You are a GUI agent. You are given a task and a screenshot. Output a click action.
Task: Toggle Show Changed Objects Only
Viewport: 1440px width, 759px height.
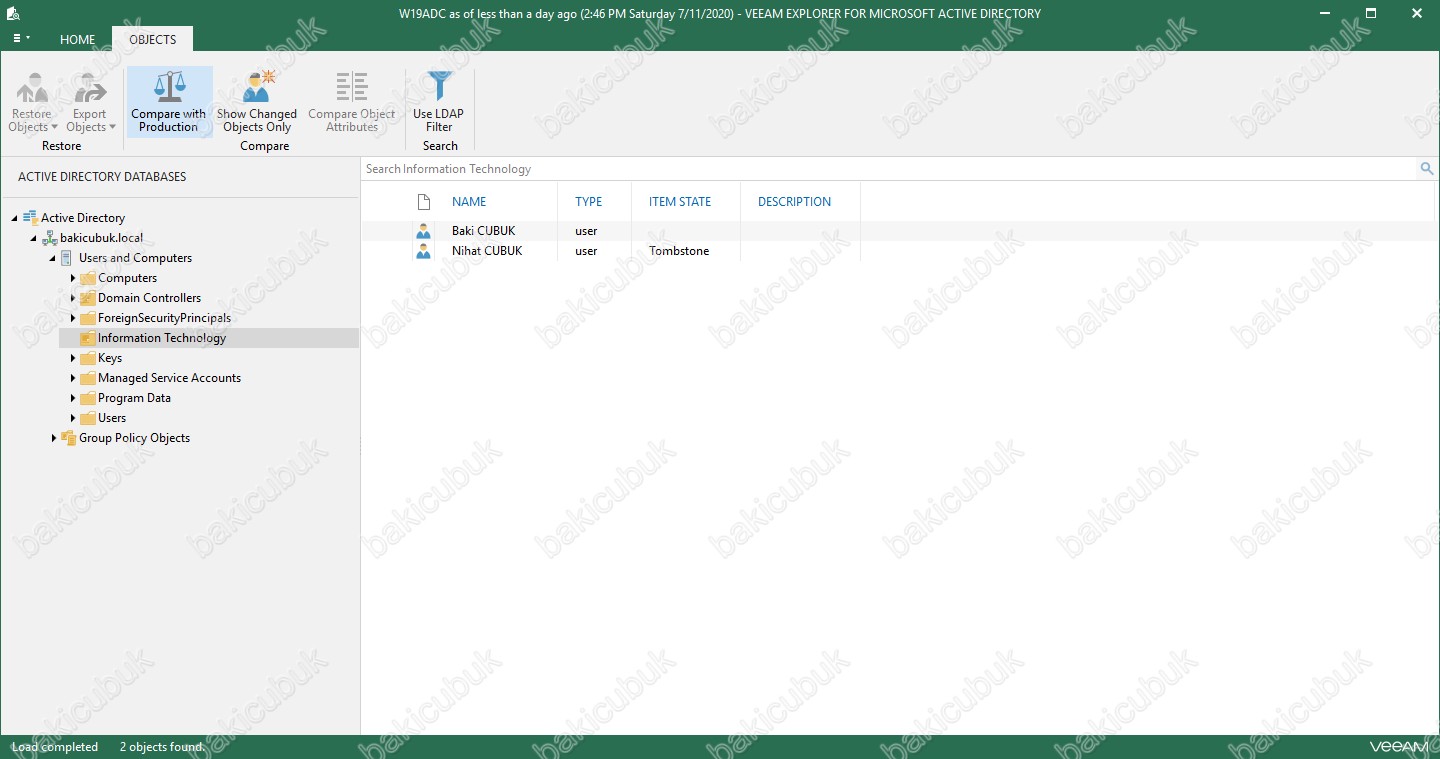tap(257, 102)
